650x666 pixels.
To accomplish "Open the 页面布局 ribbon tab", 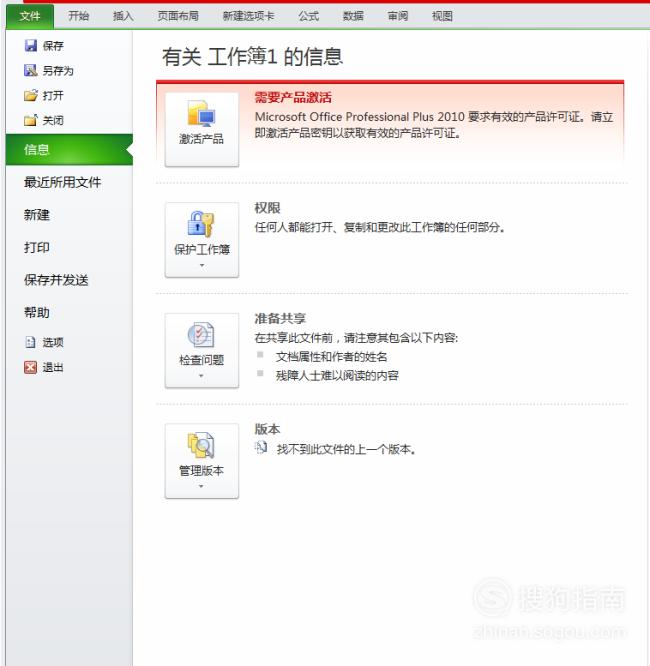I will coord(178,16).
